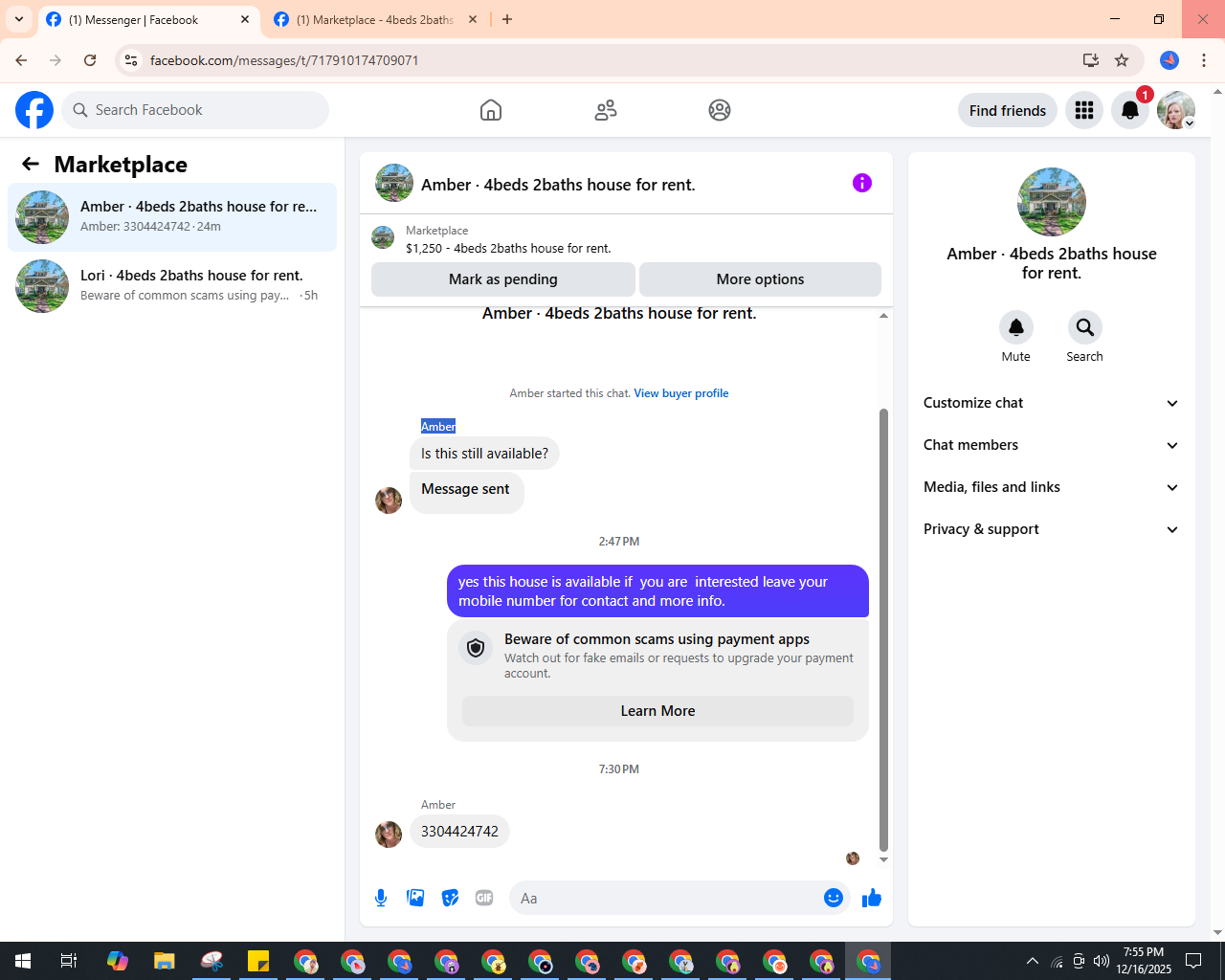This screenshot has height=980, width=1225.
Task: Click the Mark as pending button
Action: point(503,279)
